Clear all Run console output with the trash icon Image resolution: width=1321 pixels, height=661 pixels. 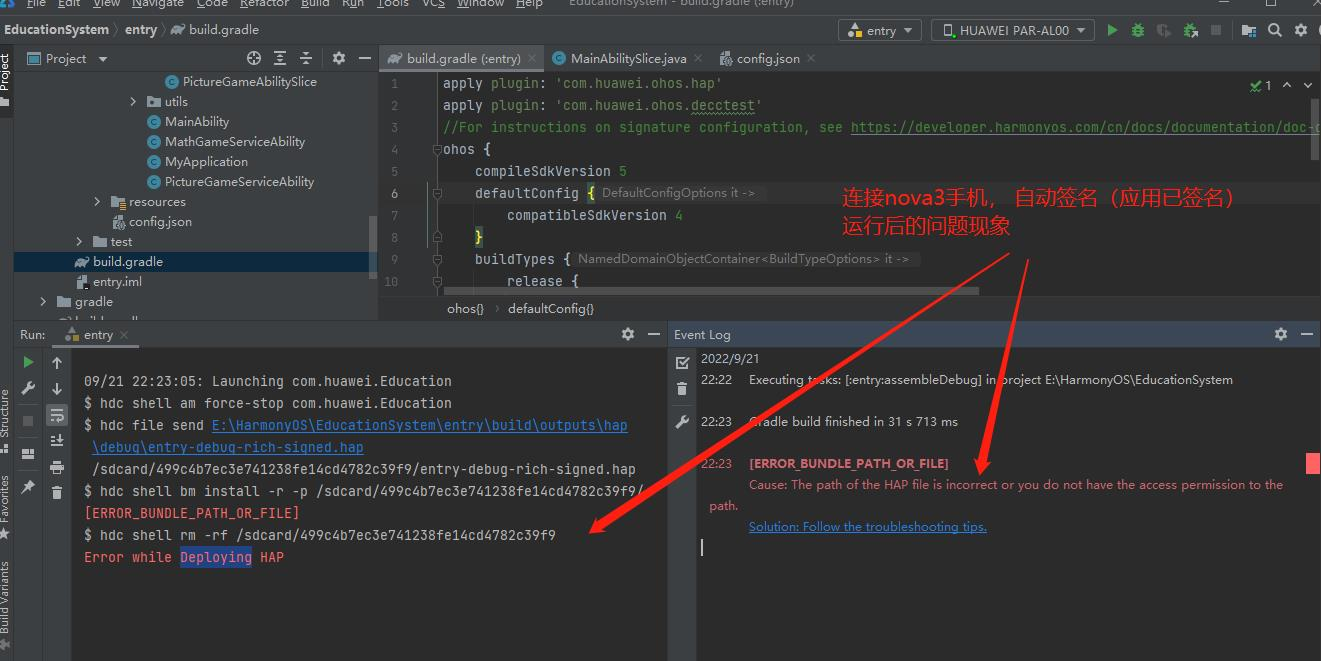tap(57, 492)
